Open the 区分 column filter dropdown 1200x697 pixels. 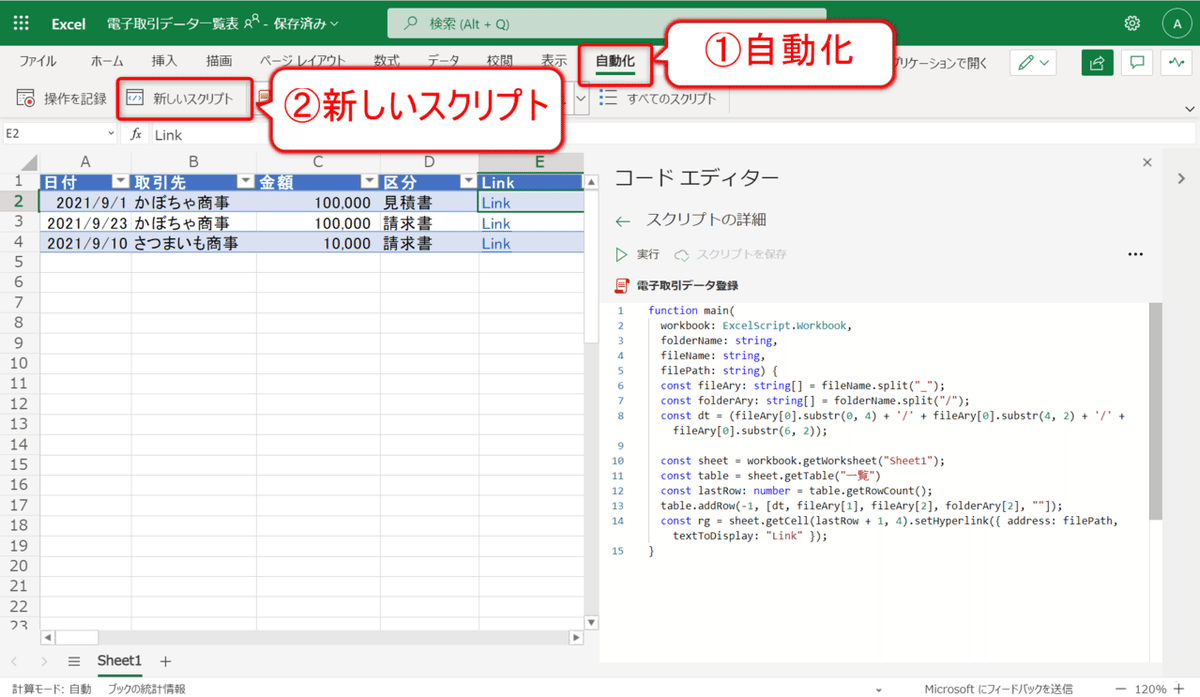468,182
